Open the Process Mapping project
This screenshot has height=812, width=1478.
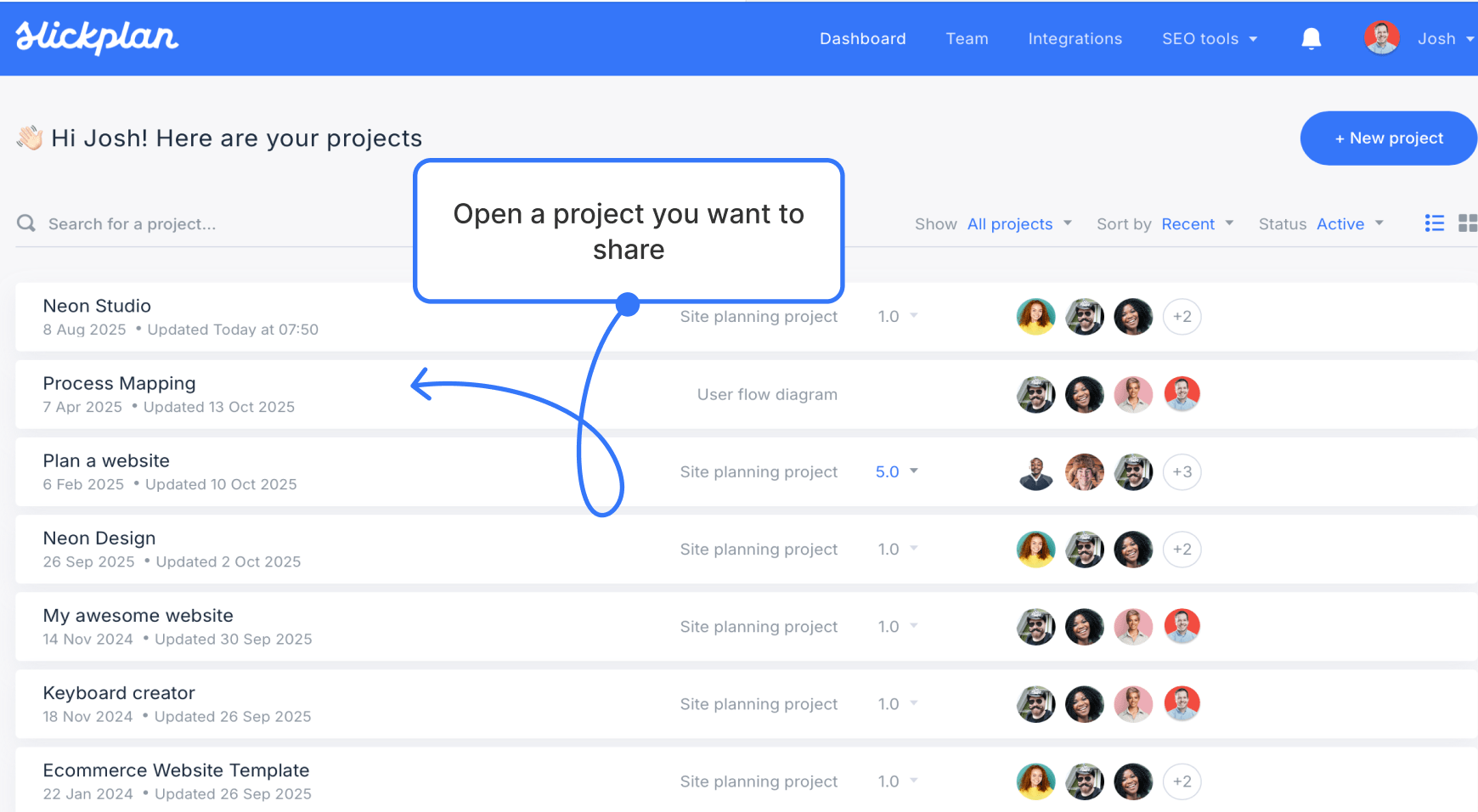tap(119, 383)
